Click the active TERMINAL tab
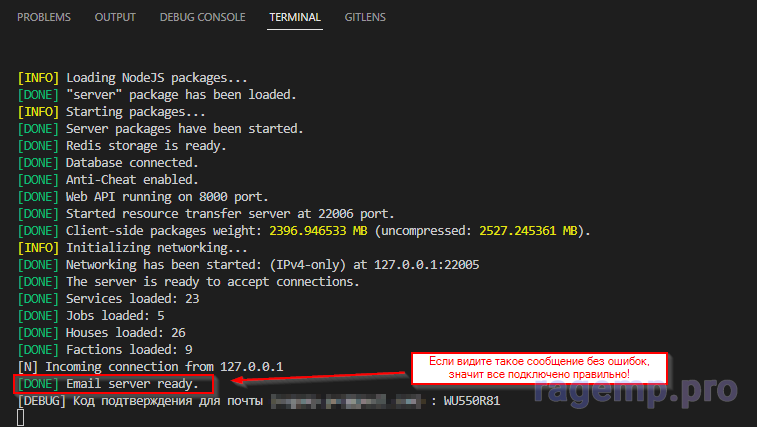The width and height of the screenshot is (757, 427). tap(295, 18)
